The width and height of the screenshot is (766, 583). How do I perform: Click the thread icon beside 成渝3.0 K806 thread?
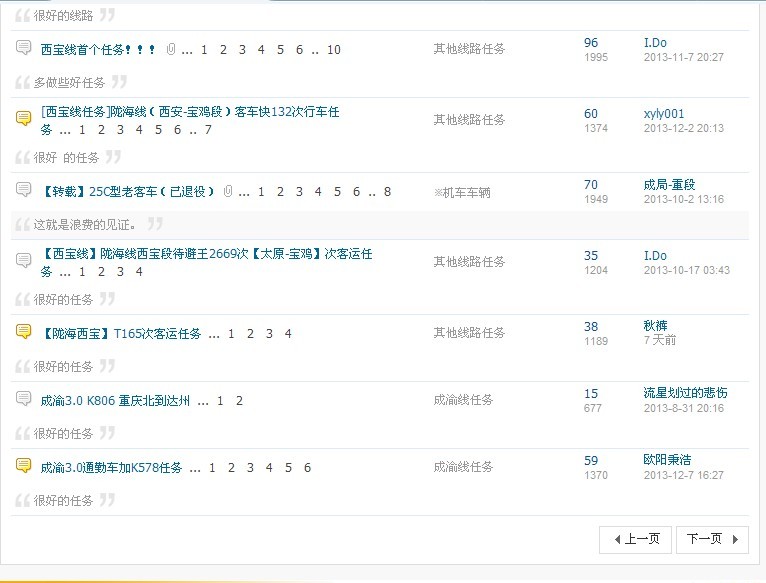tap(24, 399)
